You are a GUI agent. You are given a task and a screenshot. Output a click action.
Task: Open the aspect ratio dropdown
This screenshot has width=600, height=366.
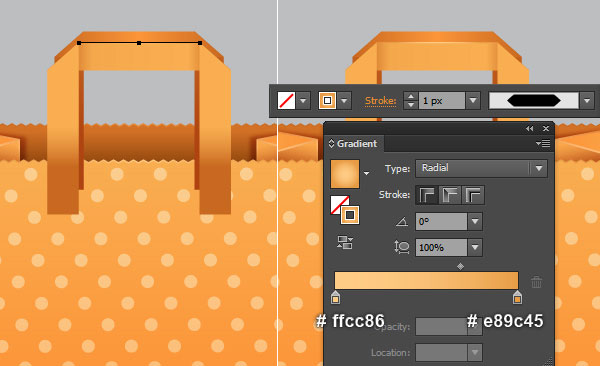(x=475, y=248)
